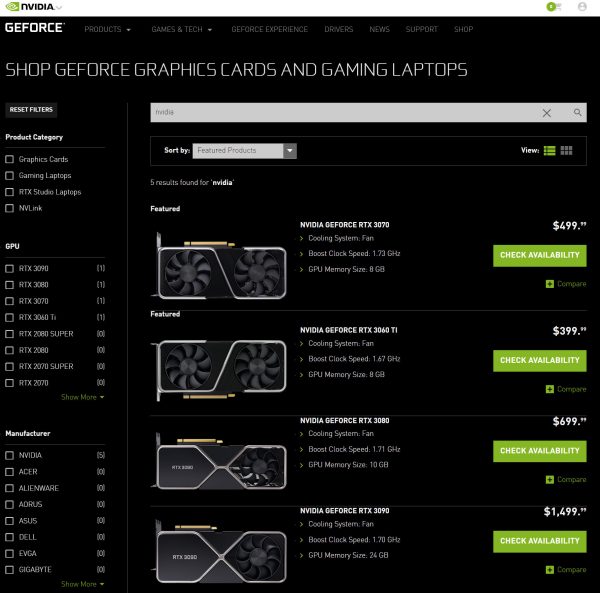This screenshot has width=600, height=593.
Task: Select the ALIENWARE manufacturer checkbox
Action: [10, 488]
